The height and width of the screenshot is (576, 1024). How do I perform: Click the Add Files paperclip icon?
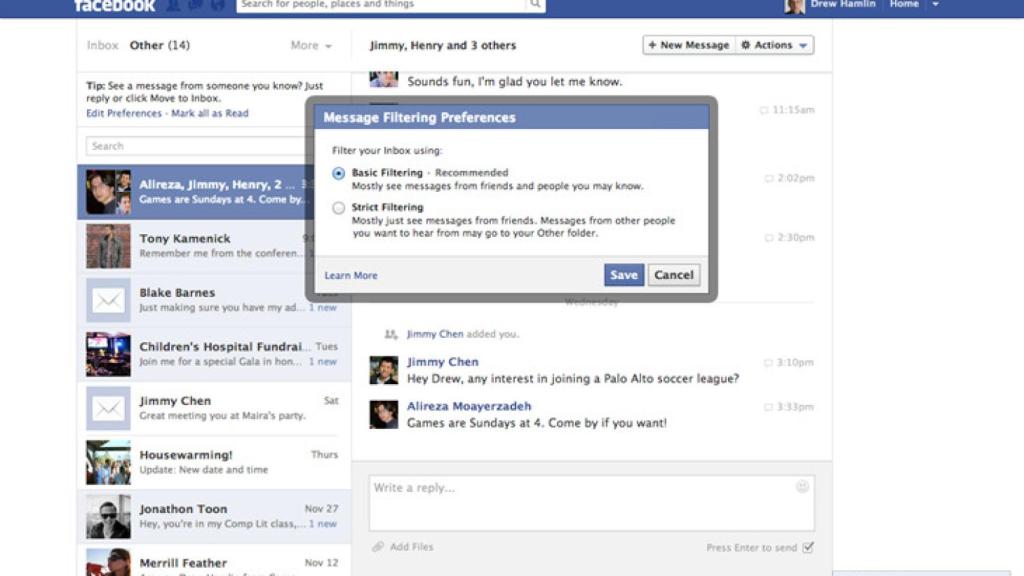(x=380, y=547)
